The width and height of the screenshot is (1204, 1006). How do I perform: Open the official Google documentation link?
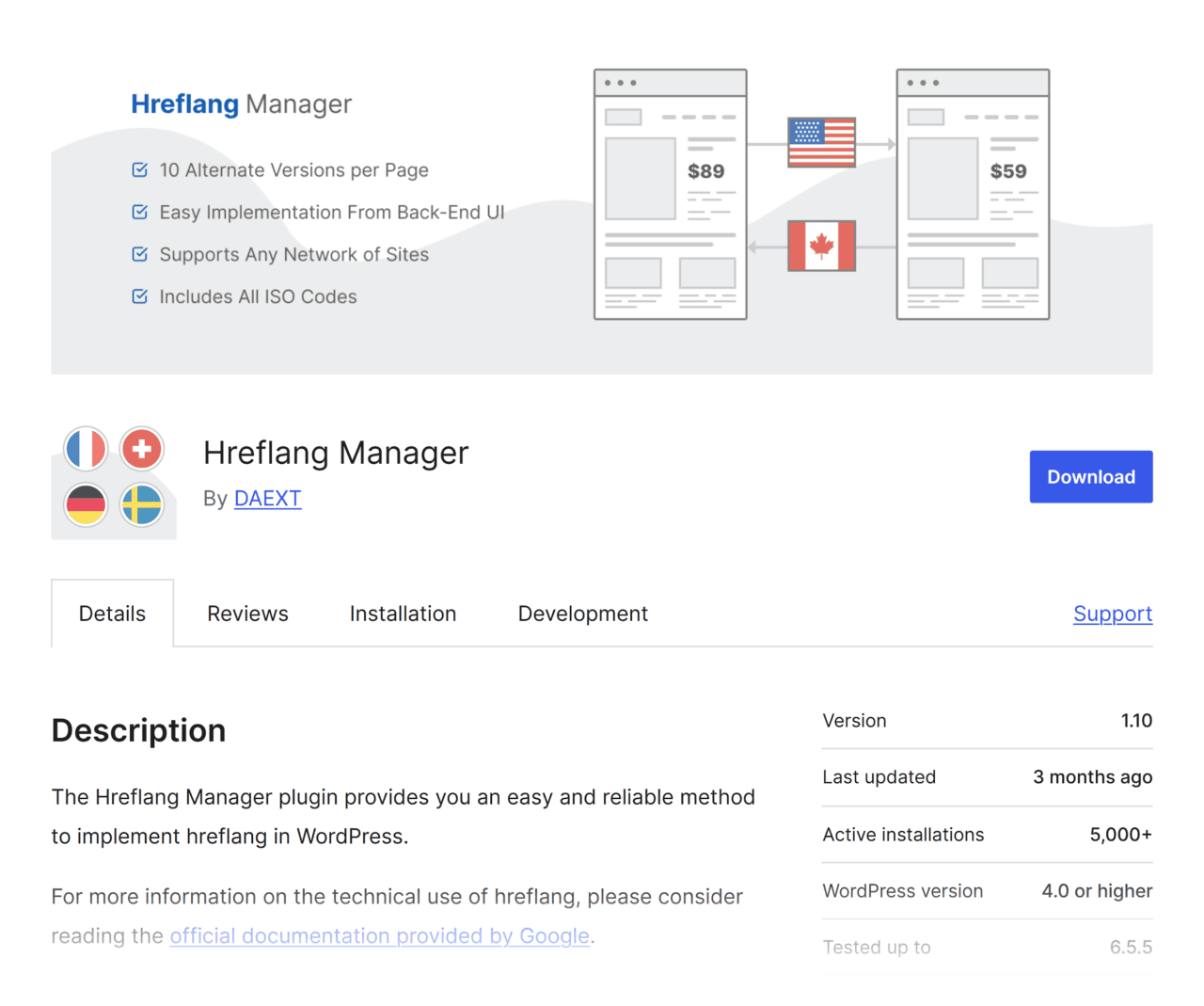coord(379,935)
